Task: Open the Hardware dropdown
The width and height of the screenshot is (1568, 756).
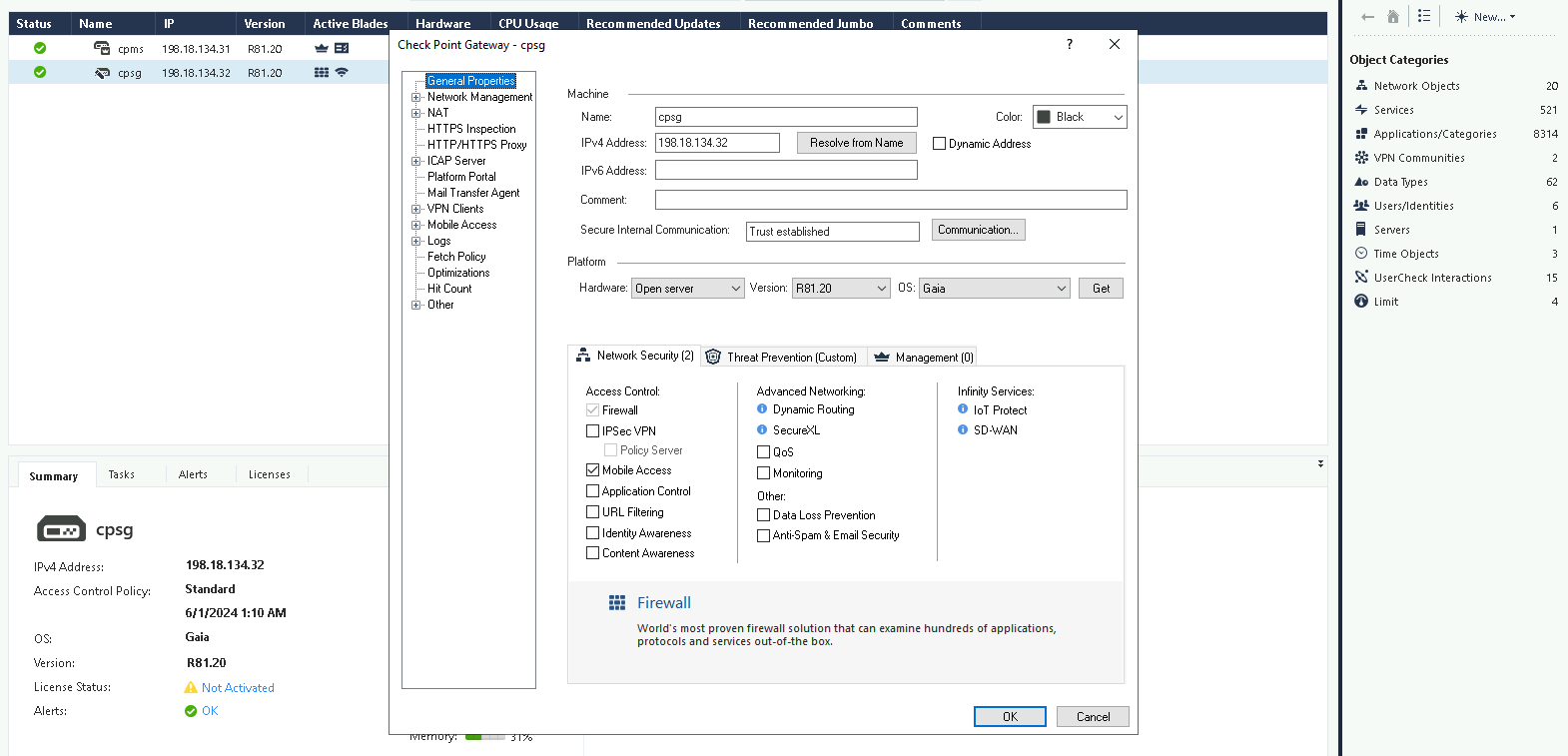Action: click(x=688, y=289)
